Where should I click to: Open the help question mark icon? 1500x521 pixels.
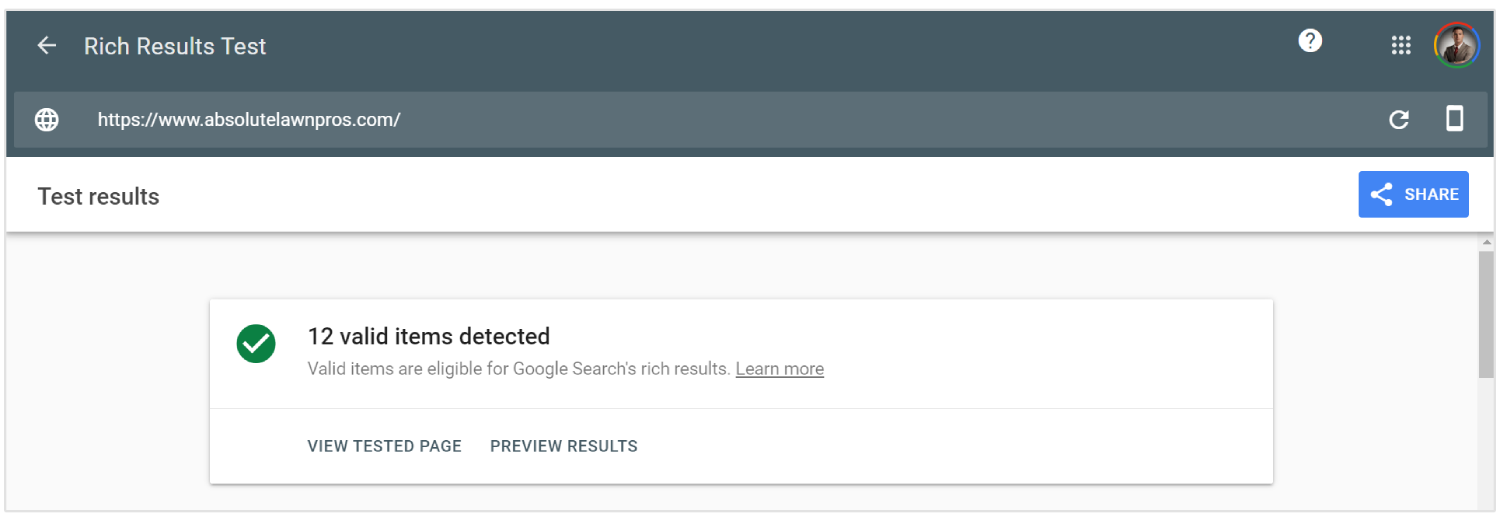pyautogui.click(x=1310, y=41)
